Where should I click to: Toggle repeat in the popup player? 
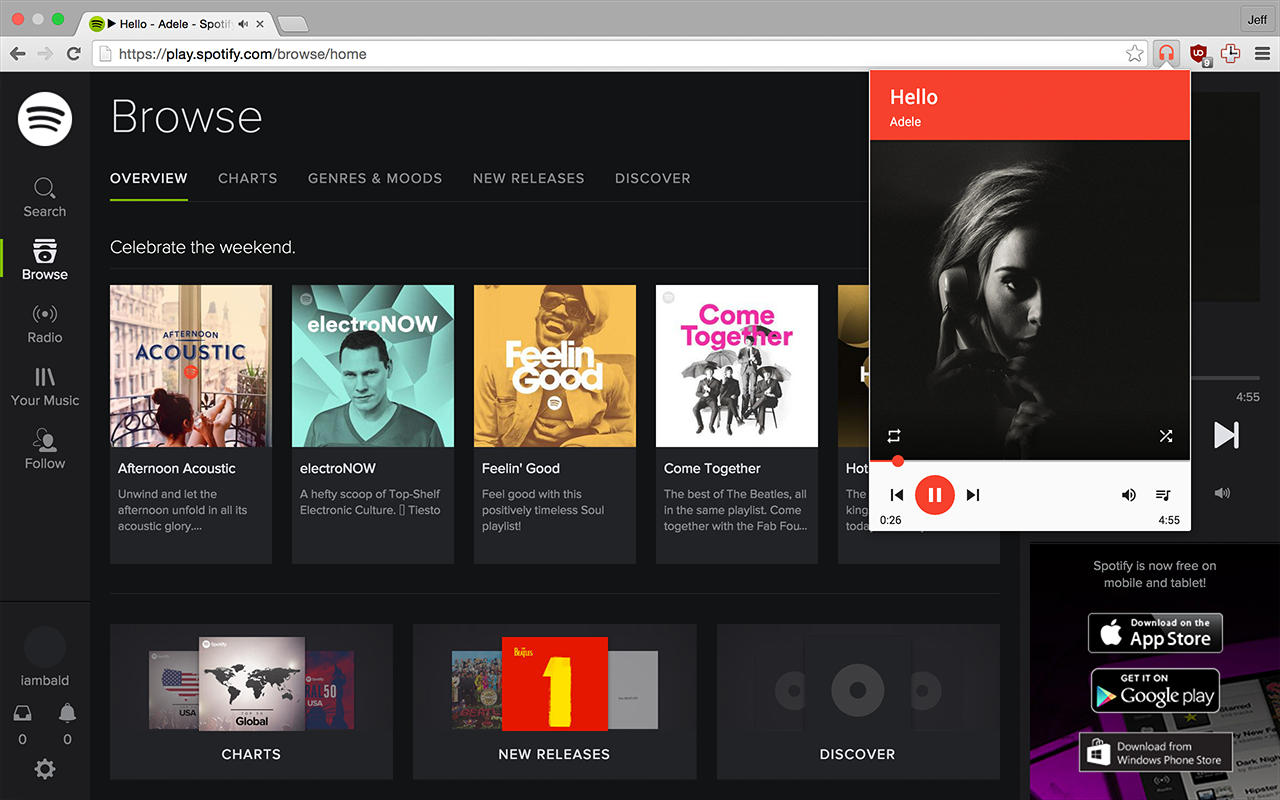[894, 436]
